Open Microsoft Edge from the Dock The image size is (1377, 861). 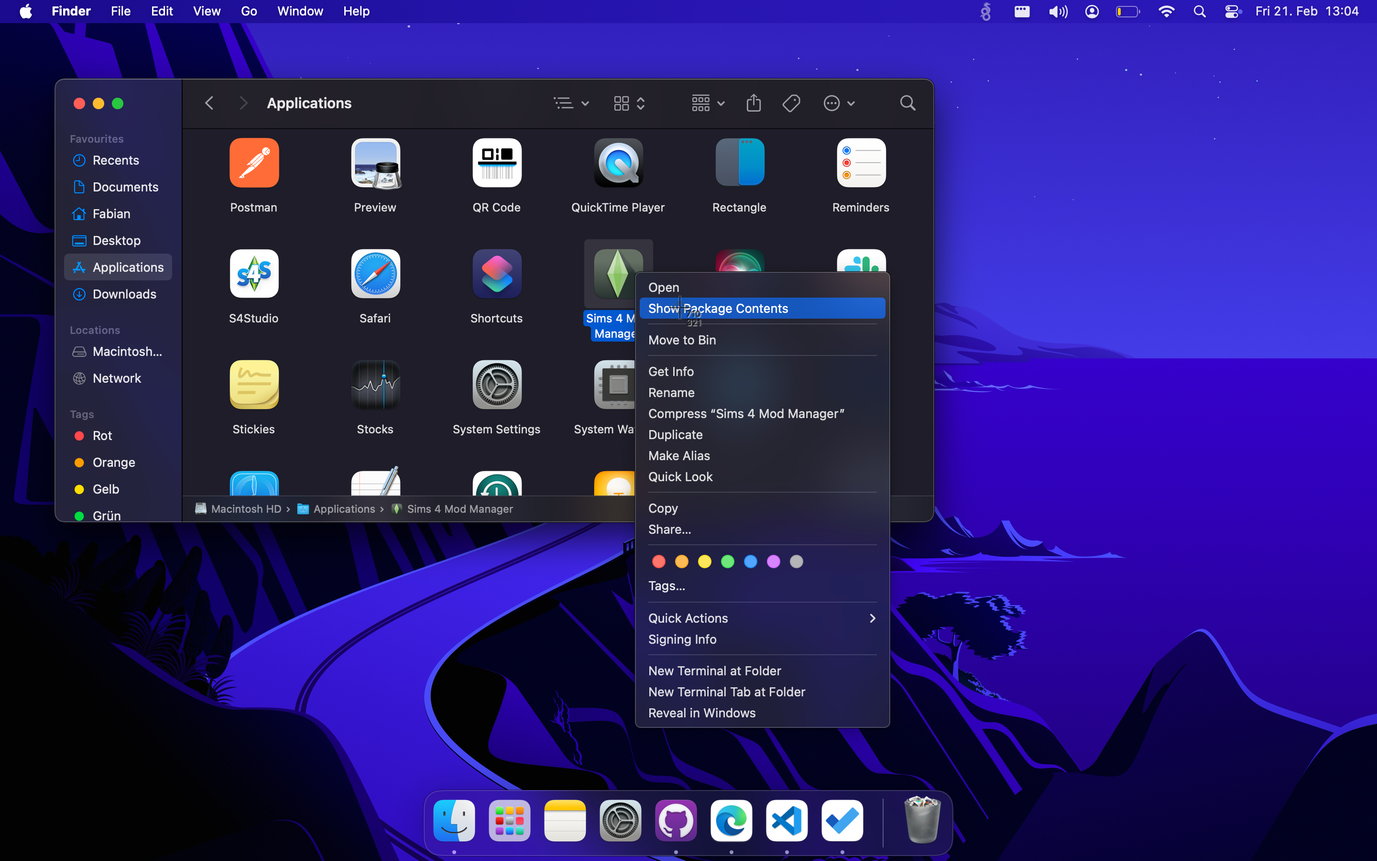731,822
